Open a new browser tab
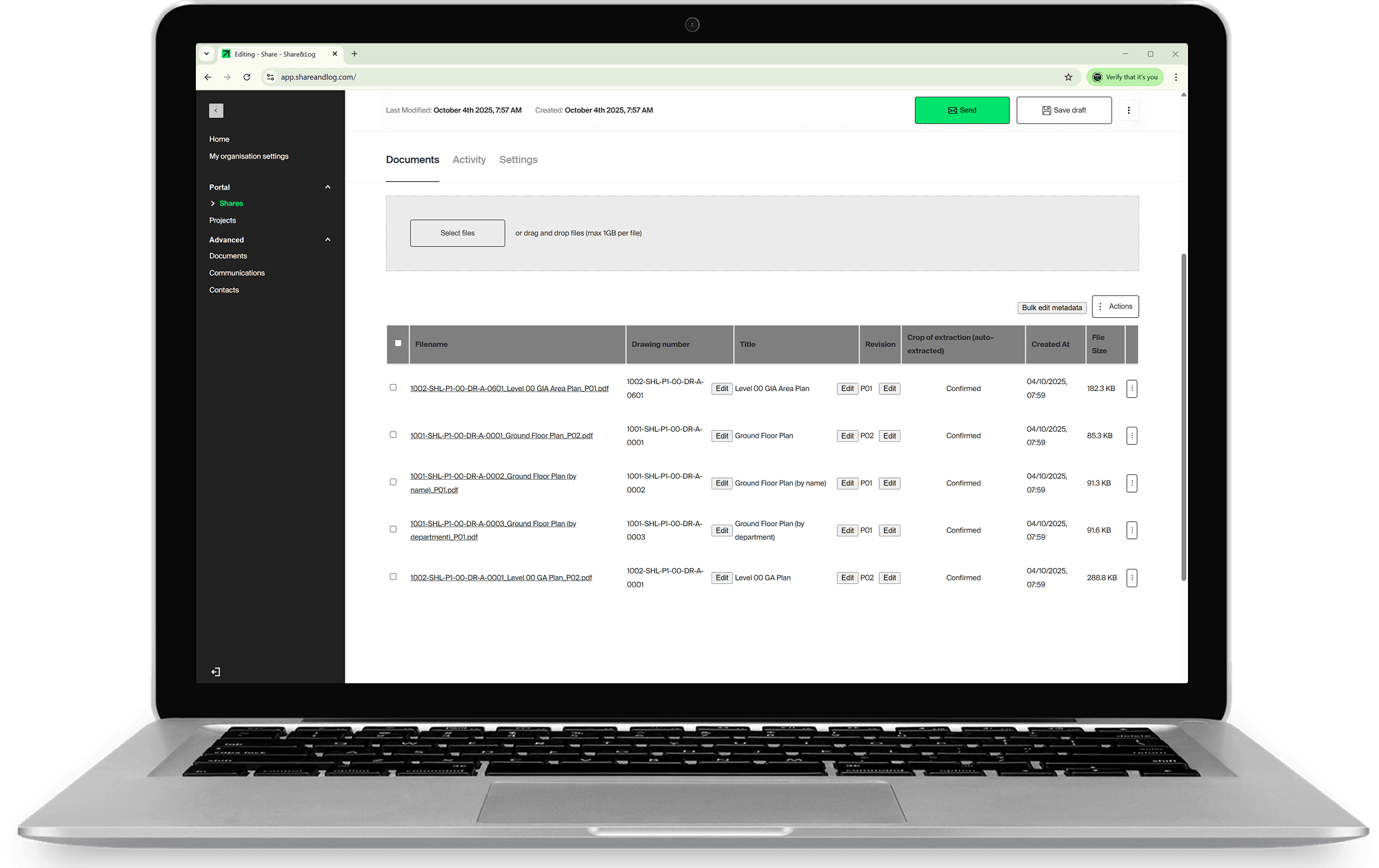Viewport: 1379px width, 868px height. click(354, 54)
